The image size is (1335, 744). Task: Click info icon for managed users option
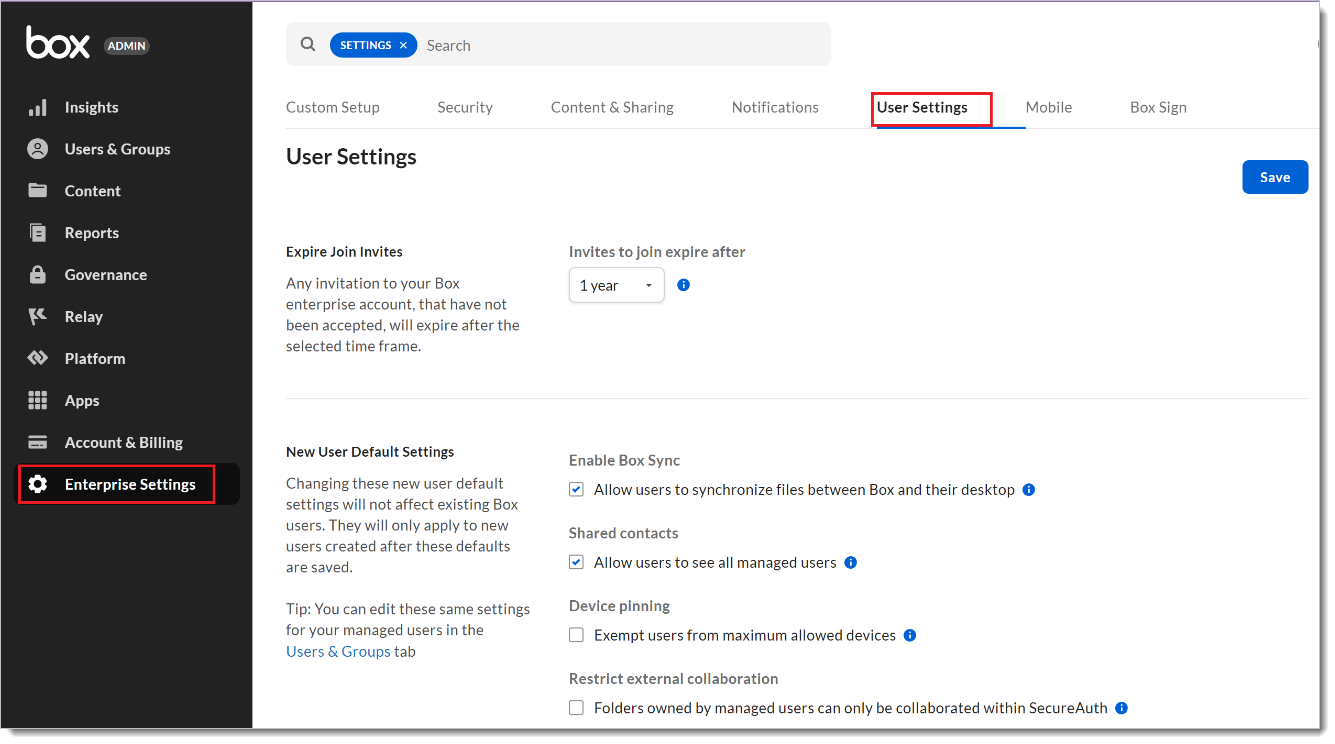pos(851,563)
